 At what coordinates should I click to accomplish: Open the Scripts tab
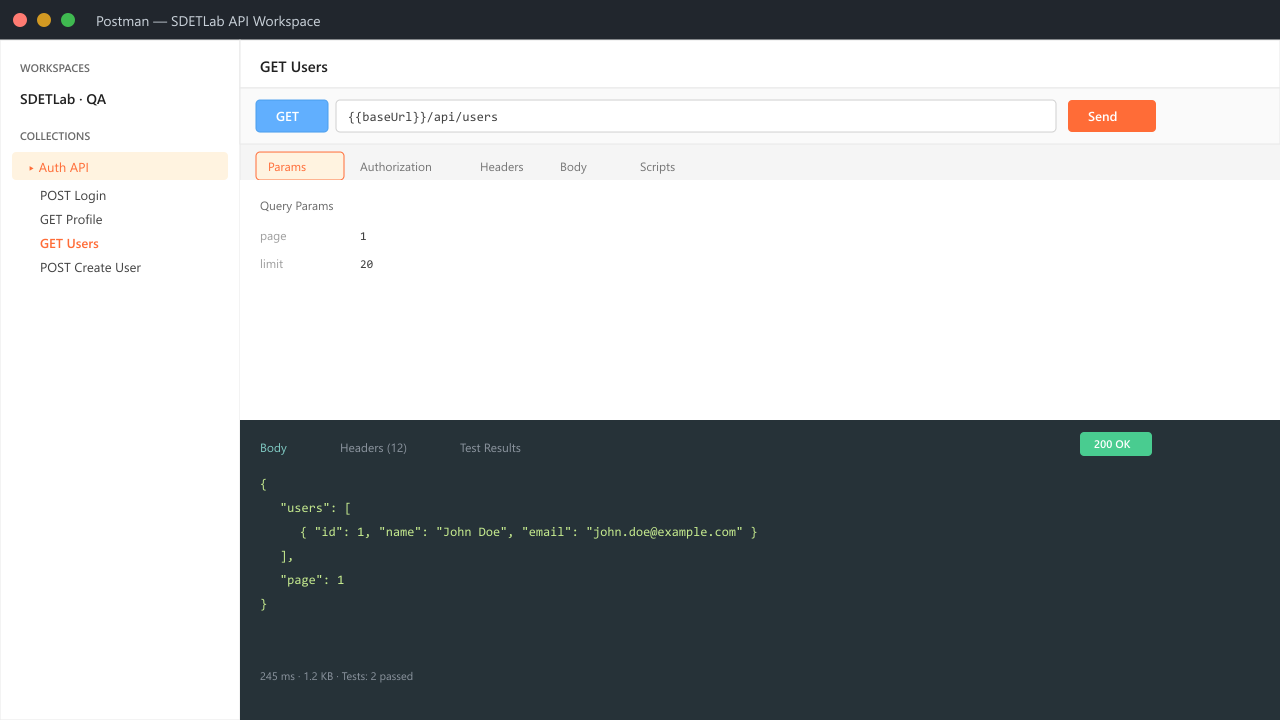[x=657, y=167]
